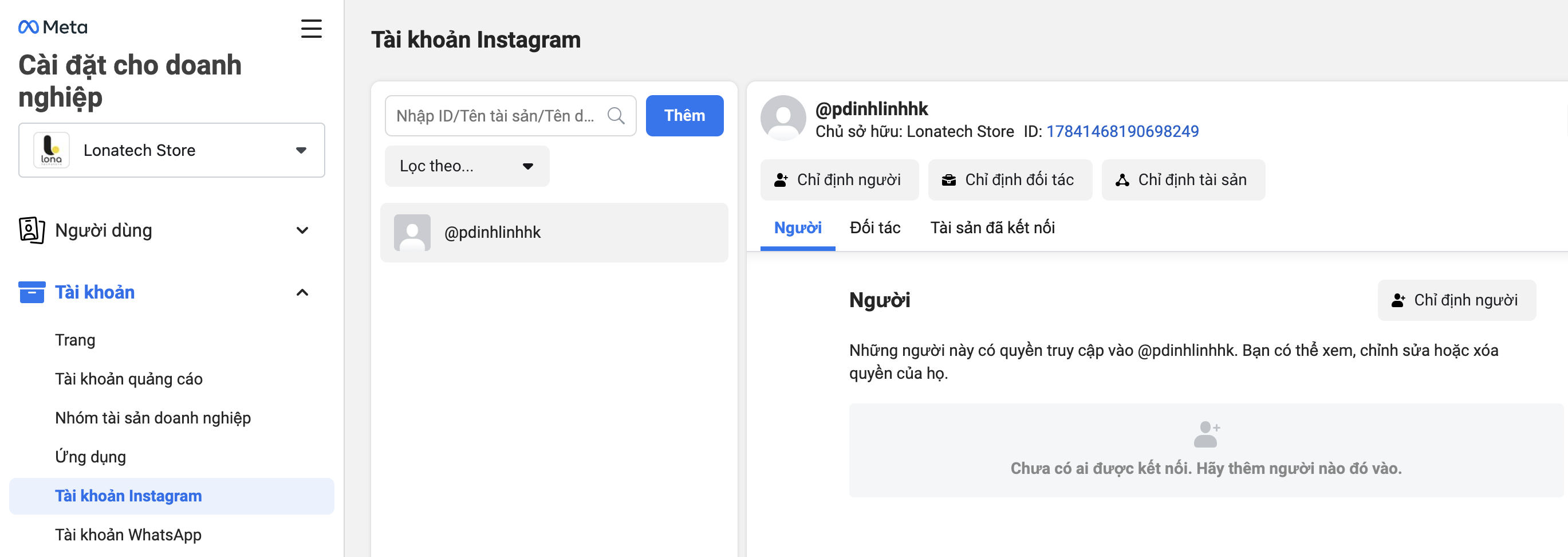Screen dimensions: 1568x557
Task: Switch to the Người tab
Action: (797, 229)
